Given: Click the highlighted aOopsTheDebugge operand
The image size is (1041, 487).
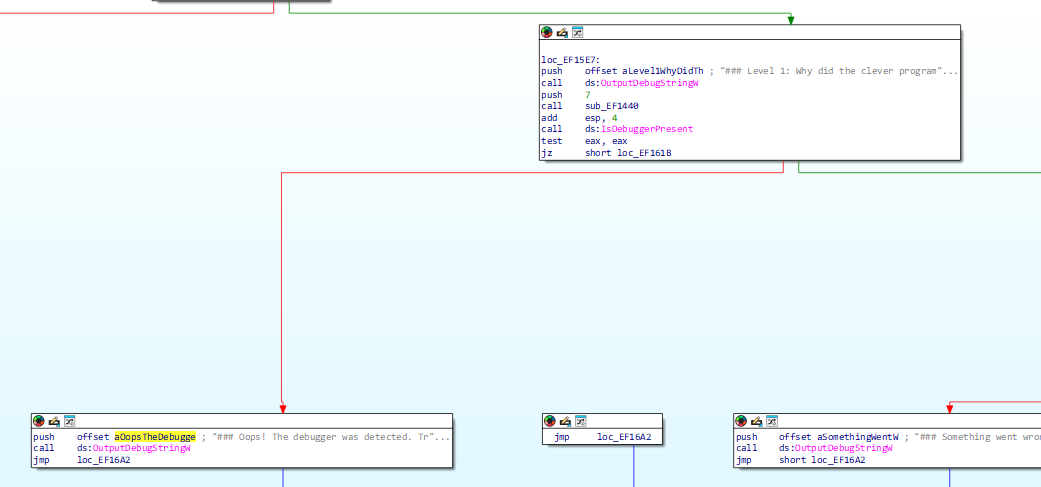Looking at the screenshot, I should (x=155, y=437).
